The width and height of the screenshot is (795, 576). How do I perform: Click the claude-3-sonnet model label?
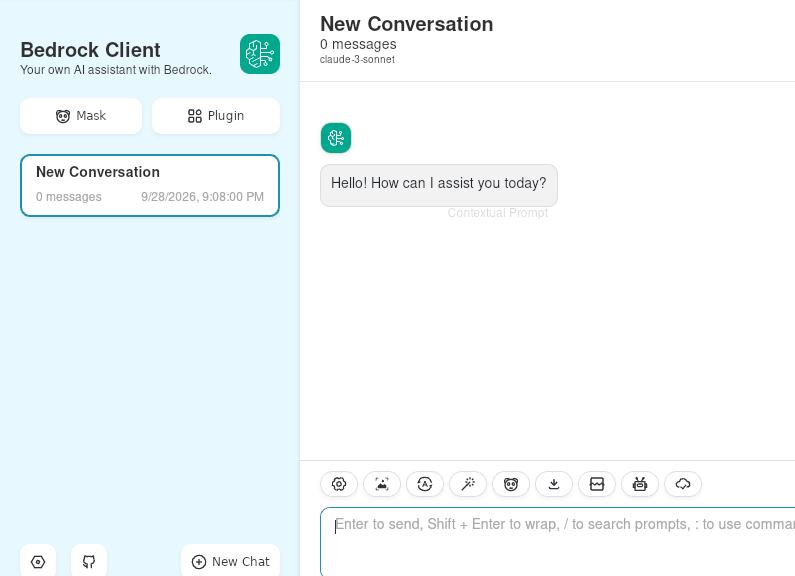tap(357, 59)
